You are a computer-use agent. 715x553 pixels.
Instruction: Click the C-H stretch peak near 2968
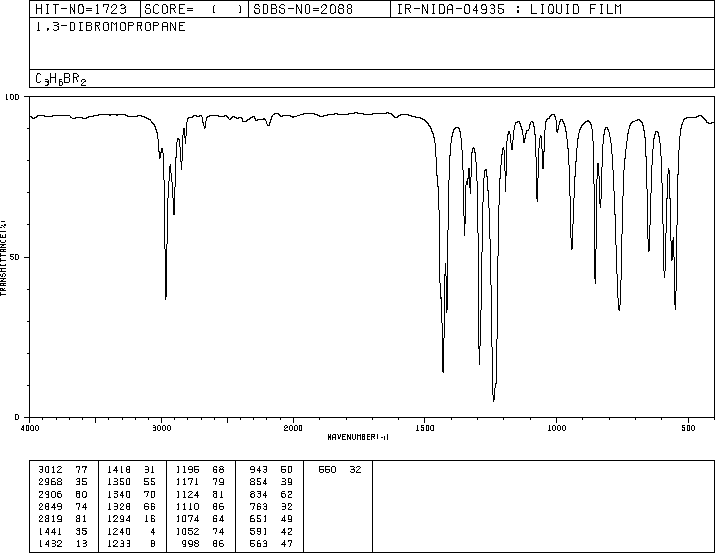coord(166,298)
